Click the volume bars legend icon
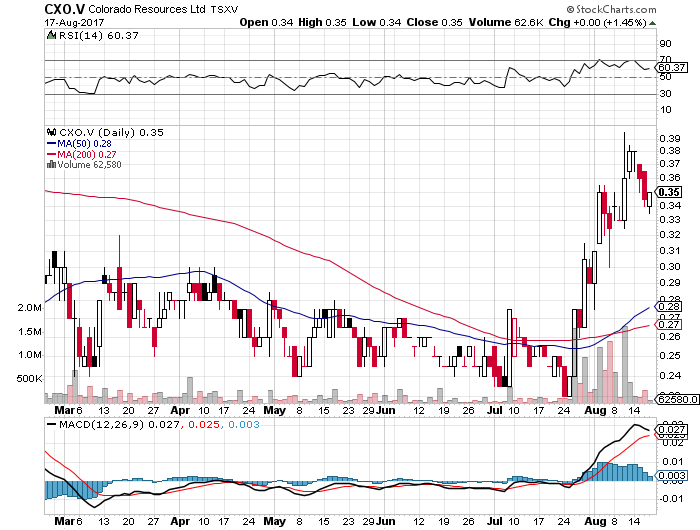Image resolution: width=700 pixels, height=530 pixels. point(51,165)
